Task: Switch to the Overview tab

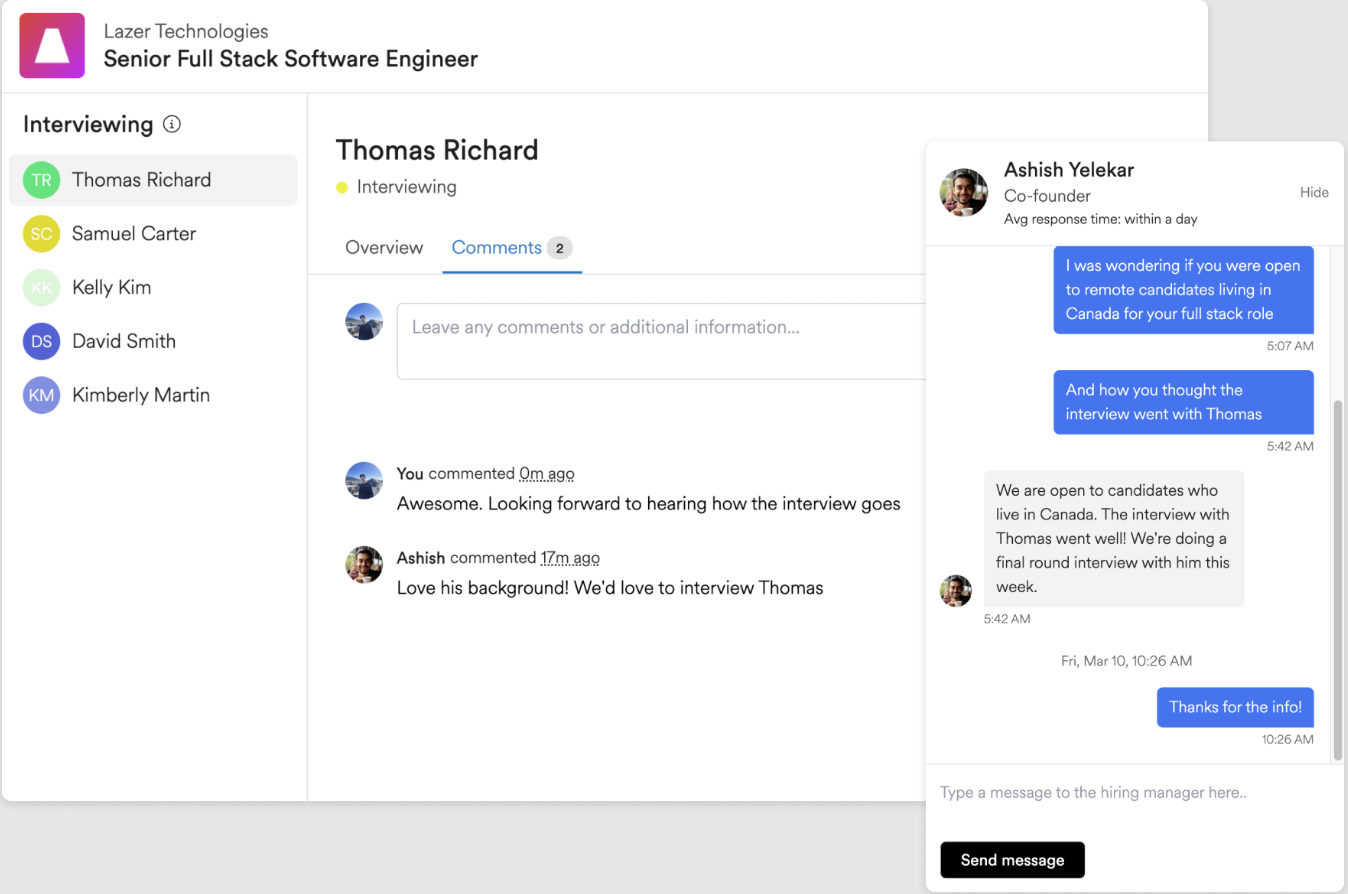Action: click(384, 248)
